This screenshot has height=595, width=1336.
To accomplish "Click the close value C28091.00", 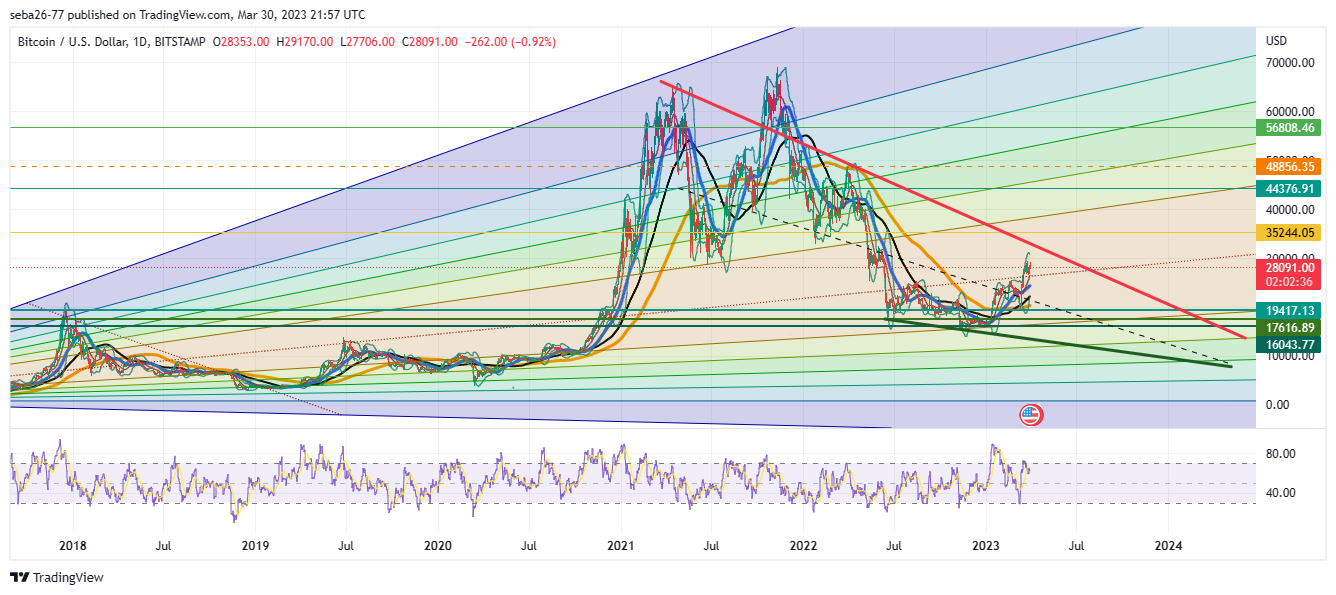I will 430,41.
